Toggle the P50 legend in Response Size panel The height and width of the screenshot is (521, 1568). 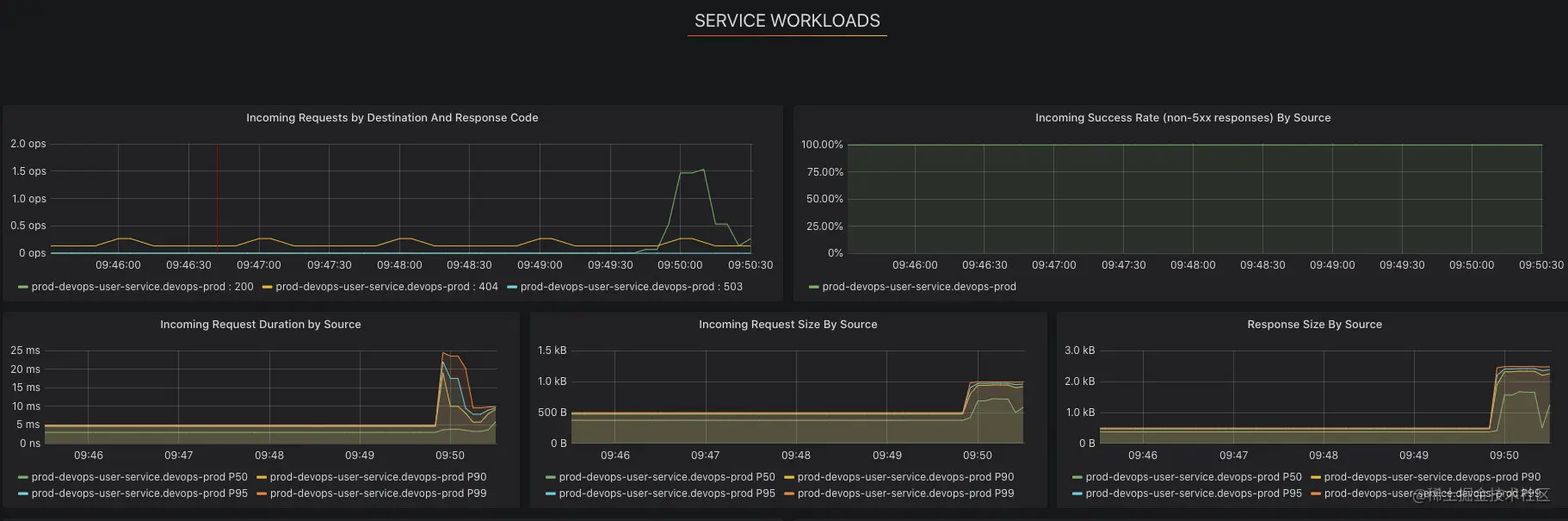click(1194, 477)
